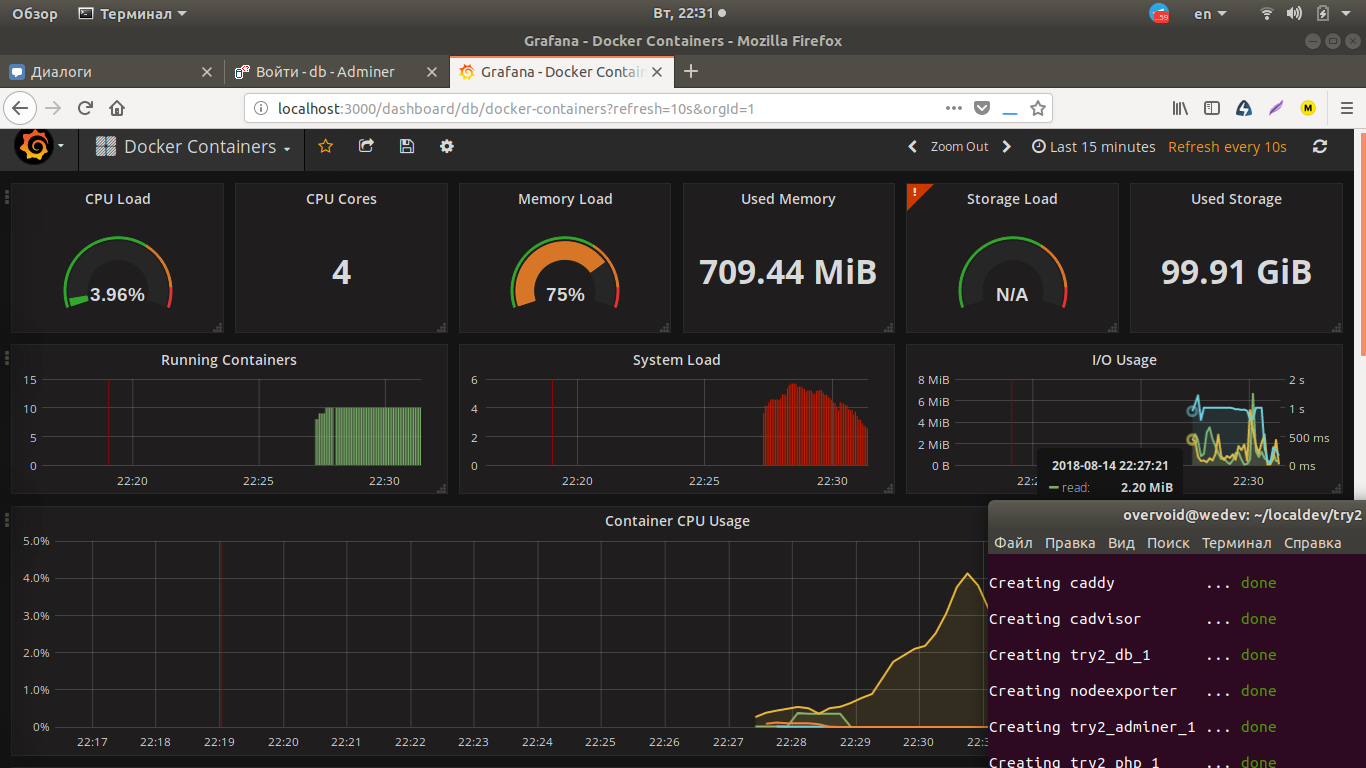Switch to the Диалоги tab
The width and height of the screenshot is (1366, 768).
[112, 72]
